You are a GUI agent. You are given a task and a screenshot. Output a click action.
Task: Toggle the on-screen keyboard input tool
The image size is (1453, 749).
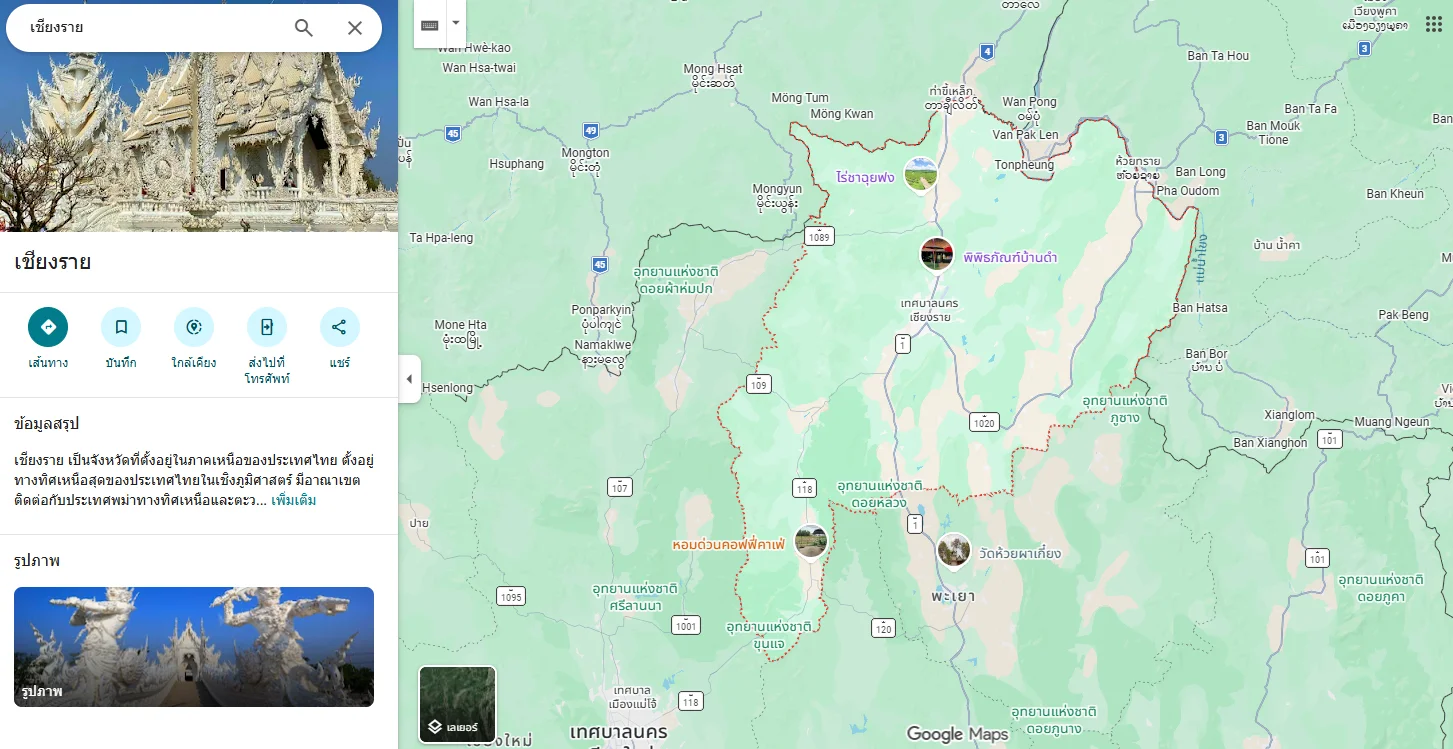pos(430,24)
